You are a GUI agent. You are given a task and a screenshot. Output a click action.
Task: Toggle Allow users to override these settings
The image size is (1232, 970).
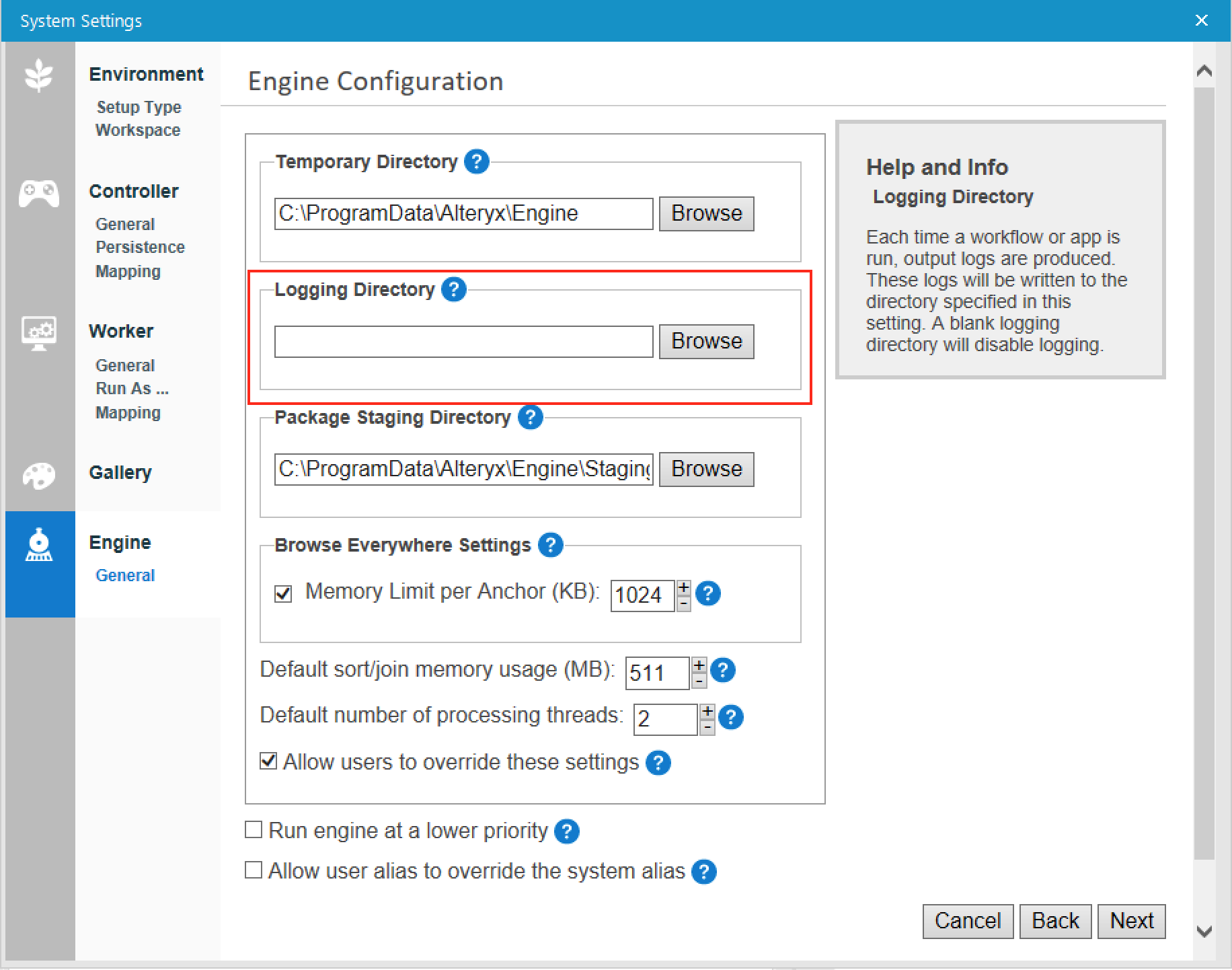click(x=268, y=761)
